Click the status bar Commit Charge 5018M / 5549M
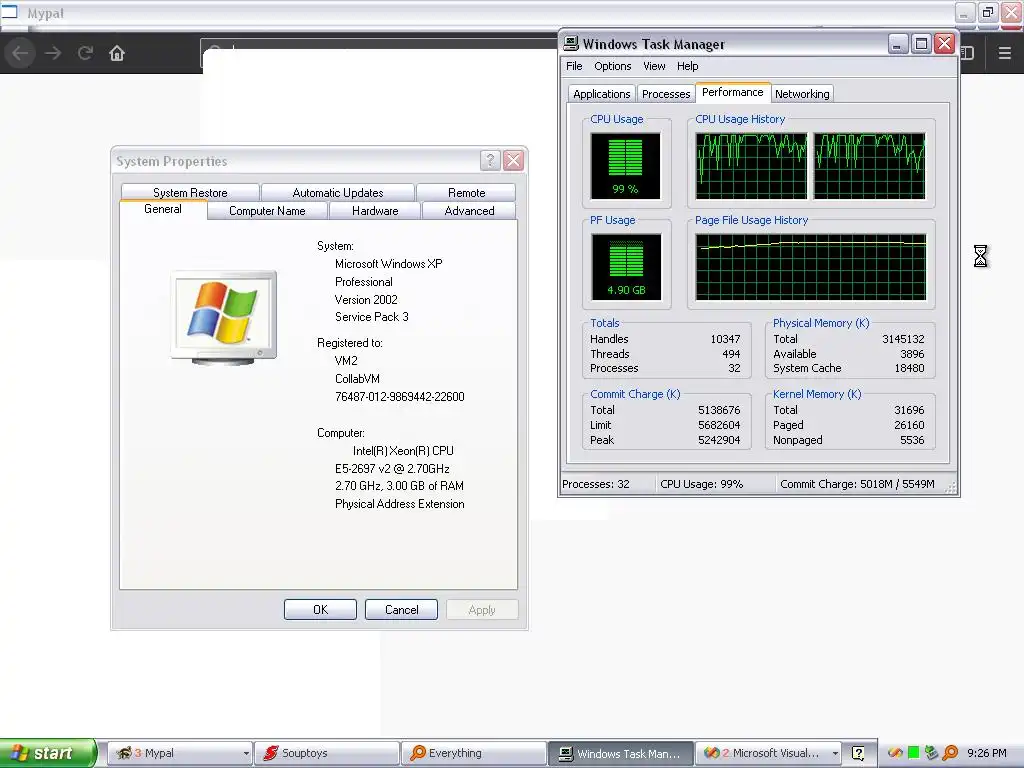1024x768 pixels. (857, 484)
